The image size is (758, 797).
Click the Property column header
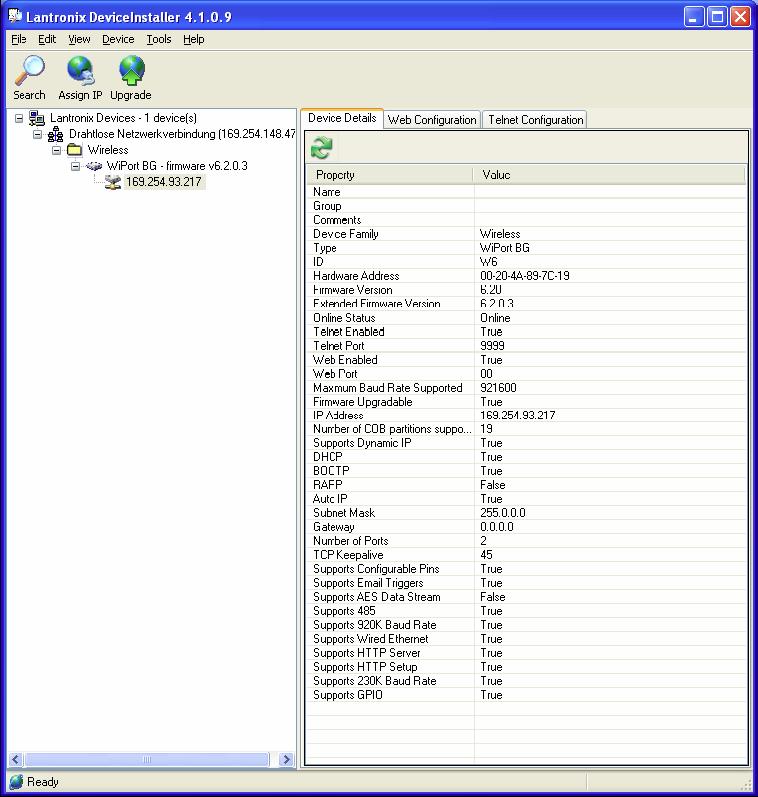click(x=389, y=175)
